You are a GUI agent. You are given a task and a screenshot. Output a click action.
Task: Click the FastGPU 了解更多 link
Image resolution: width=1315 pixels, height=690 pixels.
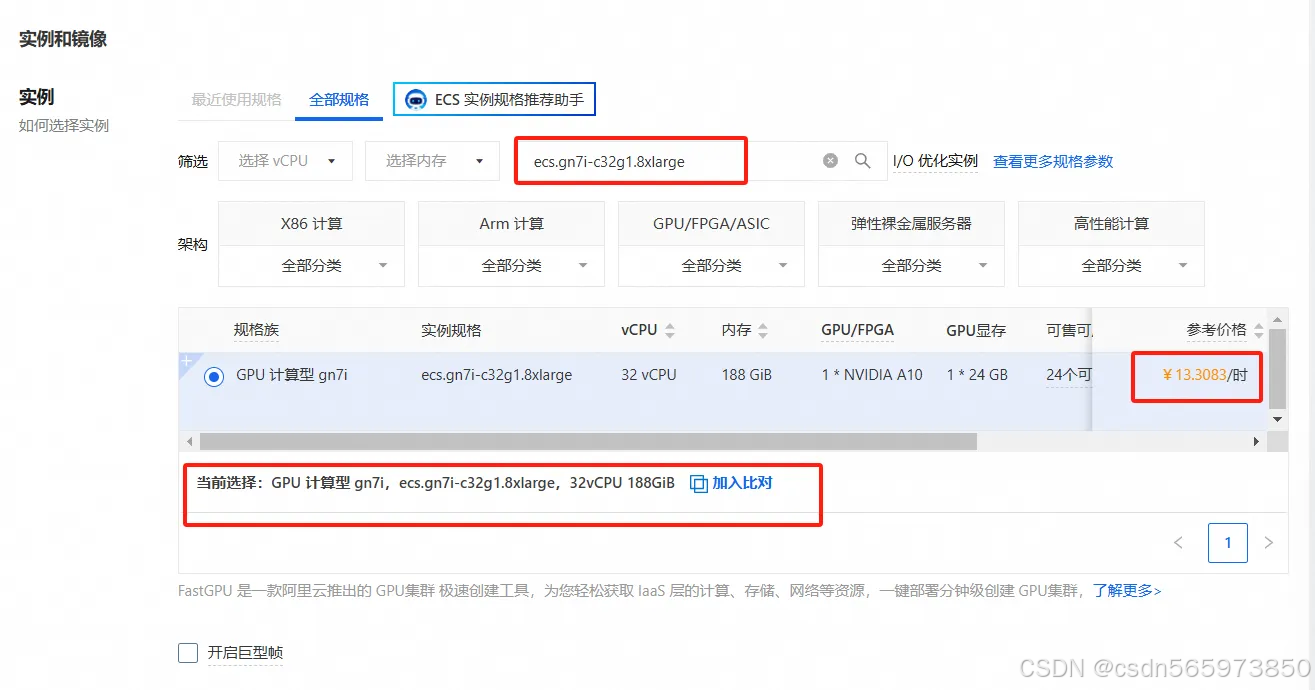coord(1126,591)
